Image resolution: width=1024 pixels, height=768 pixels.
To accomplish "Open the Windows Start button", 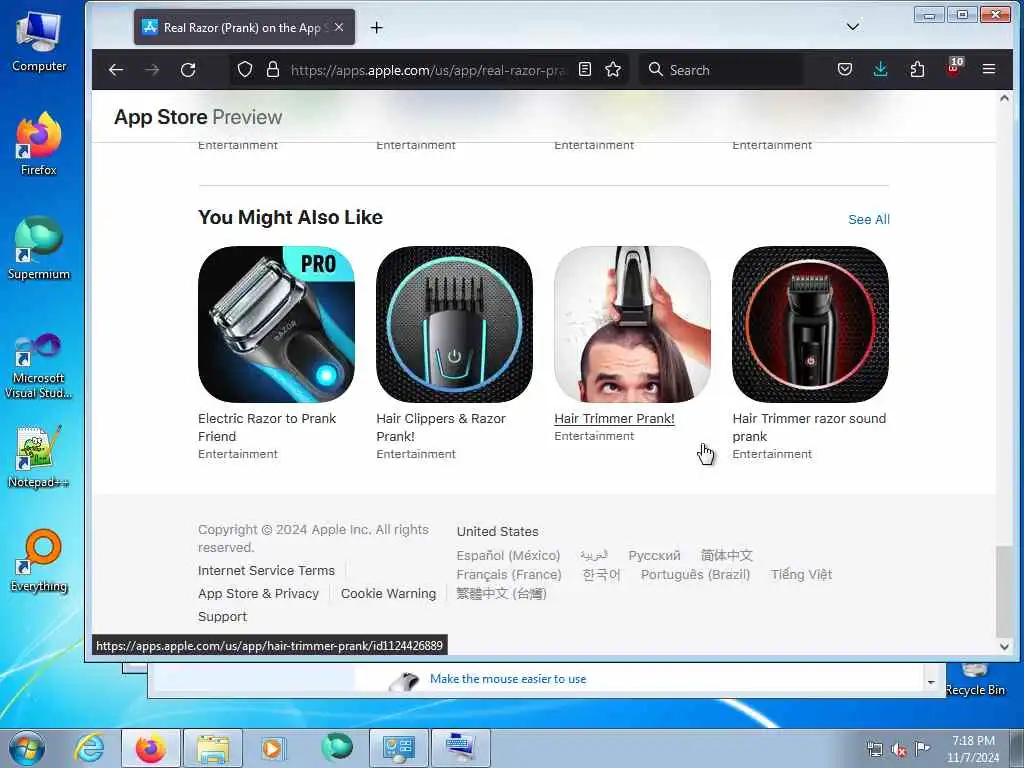I will [27, 748].
